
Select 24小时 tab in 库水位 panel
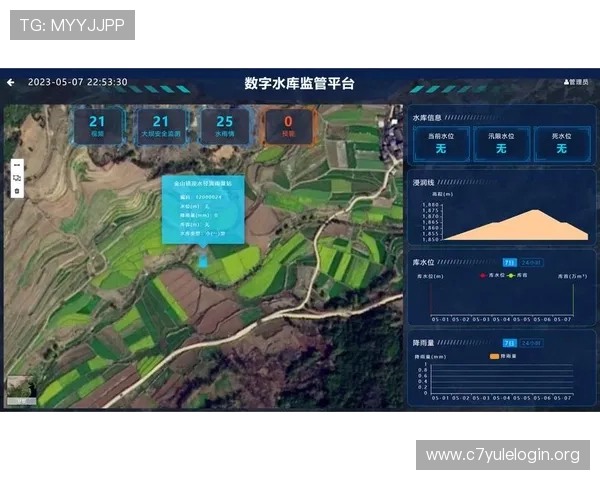tap(531, 263)
